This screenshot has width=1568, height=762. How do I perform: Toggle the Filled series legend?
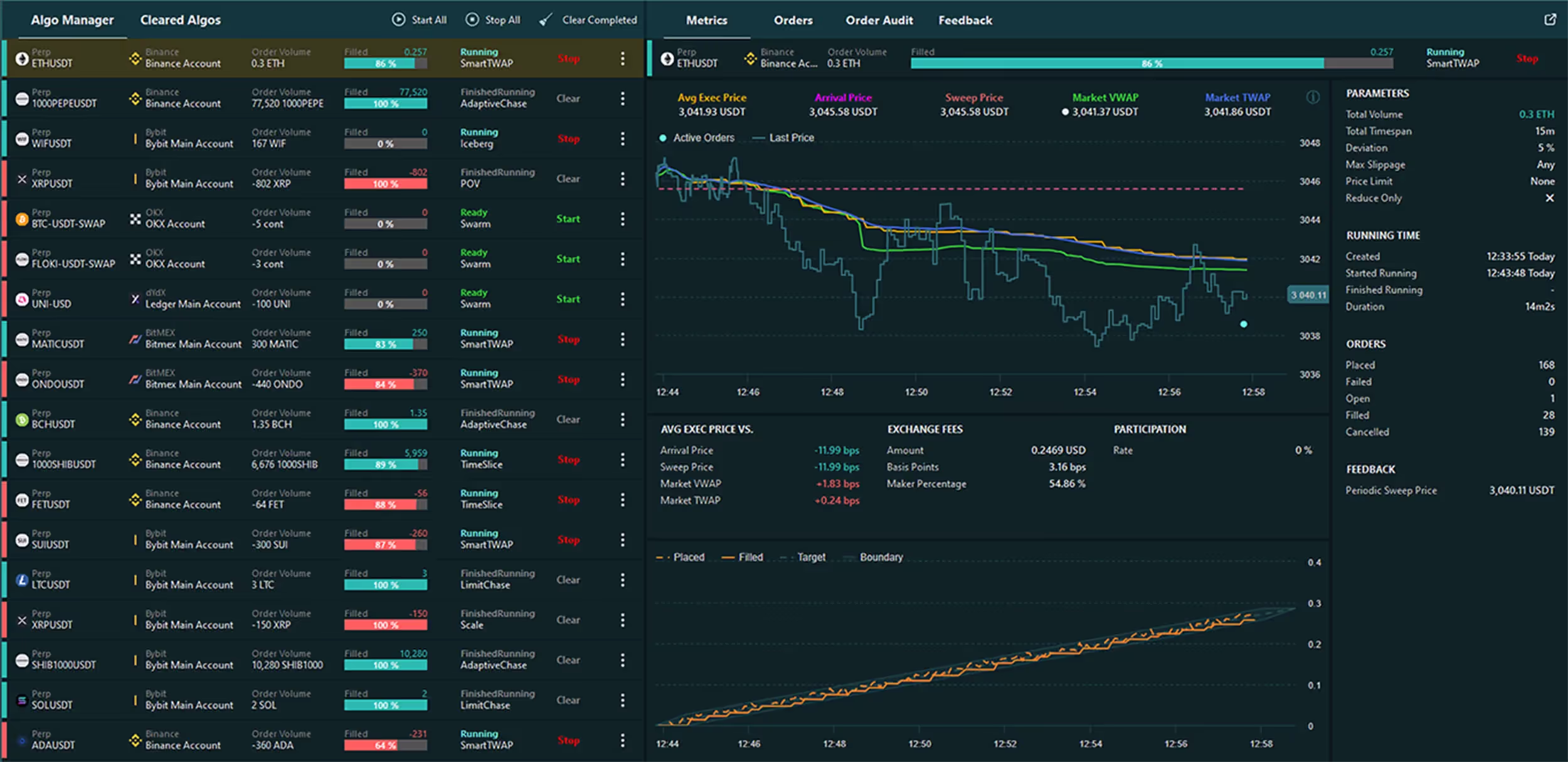point(743,557)
